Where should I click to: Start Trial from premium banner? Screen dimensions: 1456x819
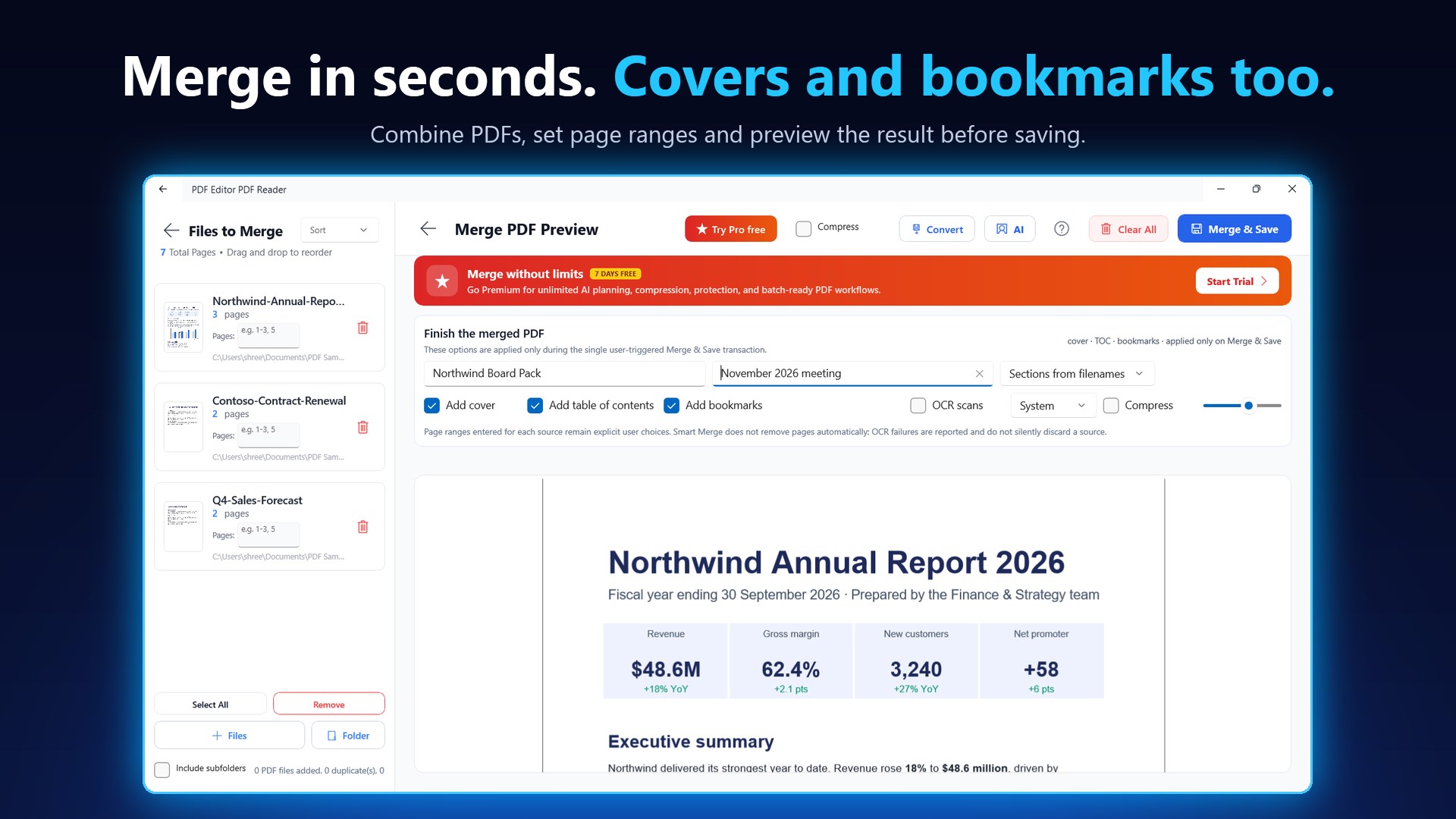tap(1237, 281)
